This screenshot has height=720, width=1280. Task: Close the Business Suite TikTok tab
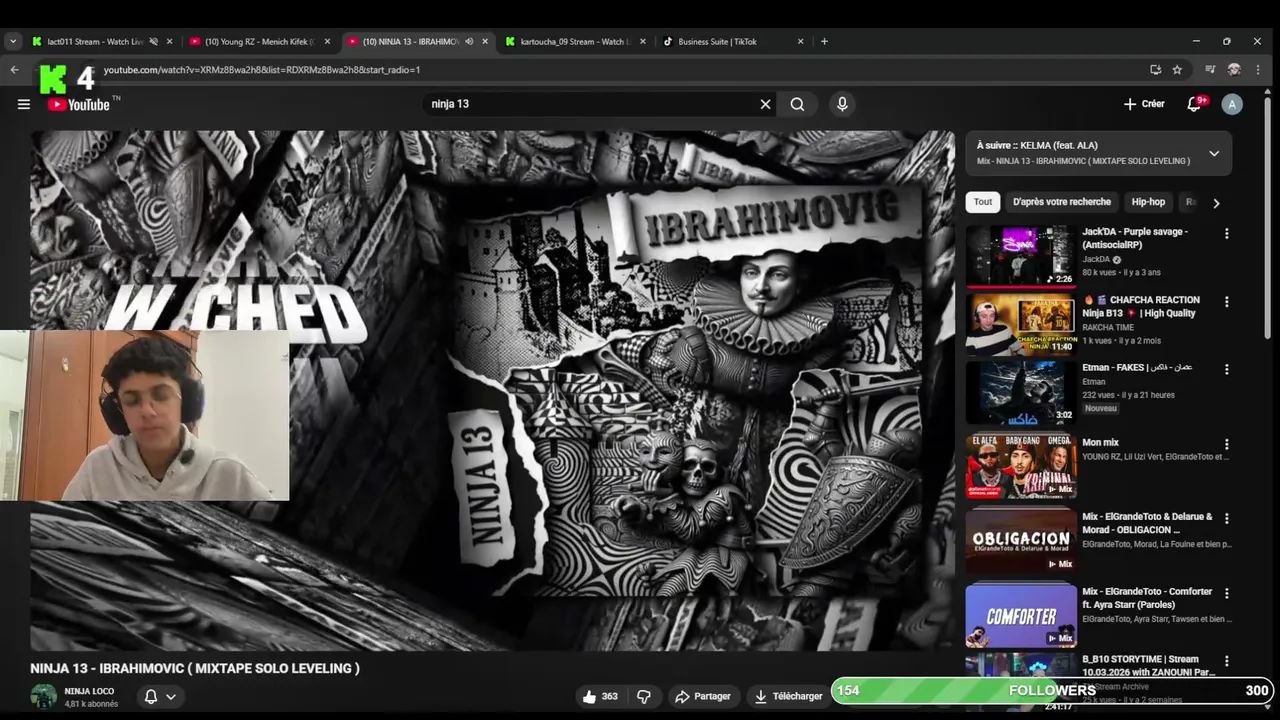[800, 41]
